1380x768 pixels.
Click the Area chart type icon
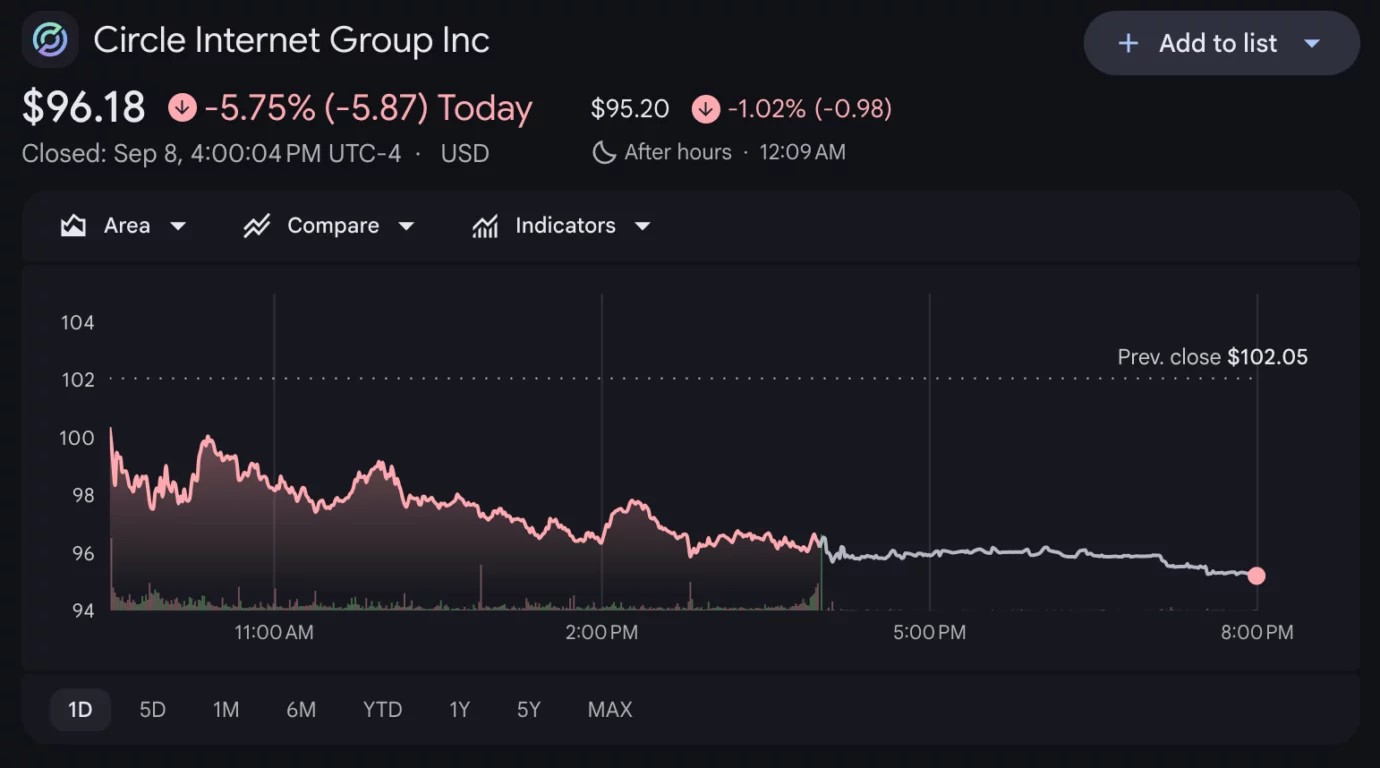pos(73,226)
